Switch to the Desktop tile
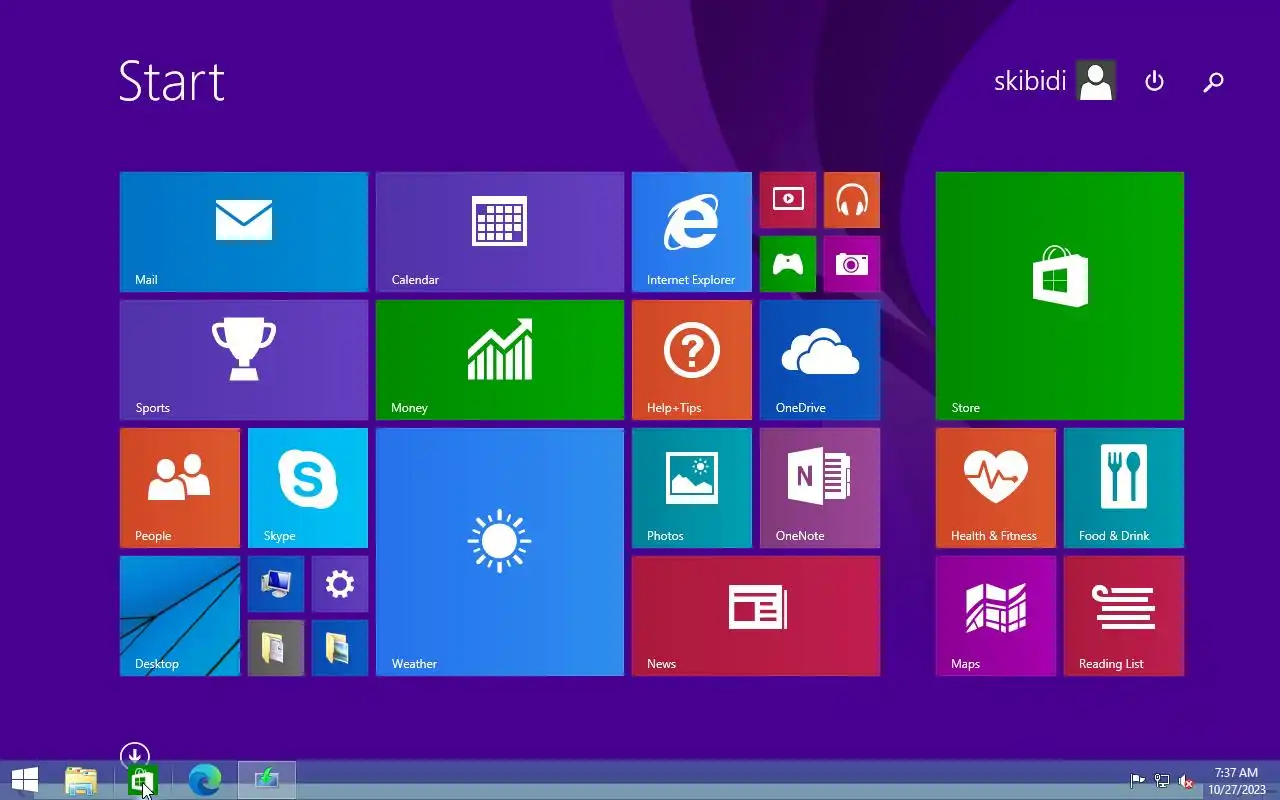The width and height of the screenshot is (1280, 800). [180, 616]
